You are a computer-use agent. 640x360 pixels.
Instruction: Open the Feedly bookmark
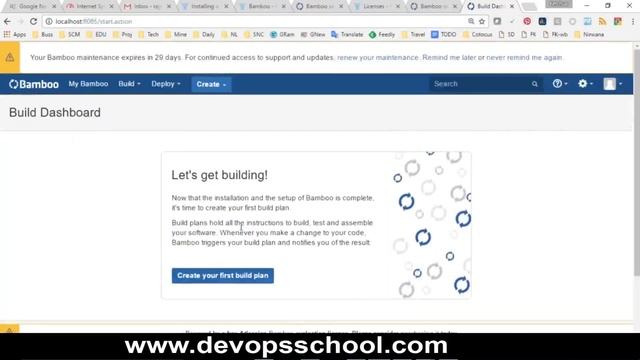click(382, 35)
